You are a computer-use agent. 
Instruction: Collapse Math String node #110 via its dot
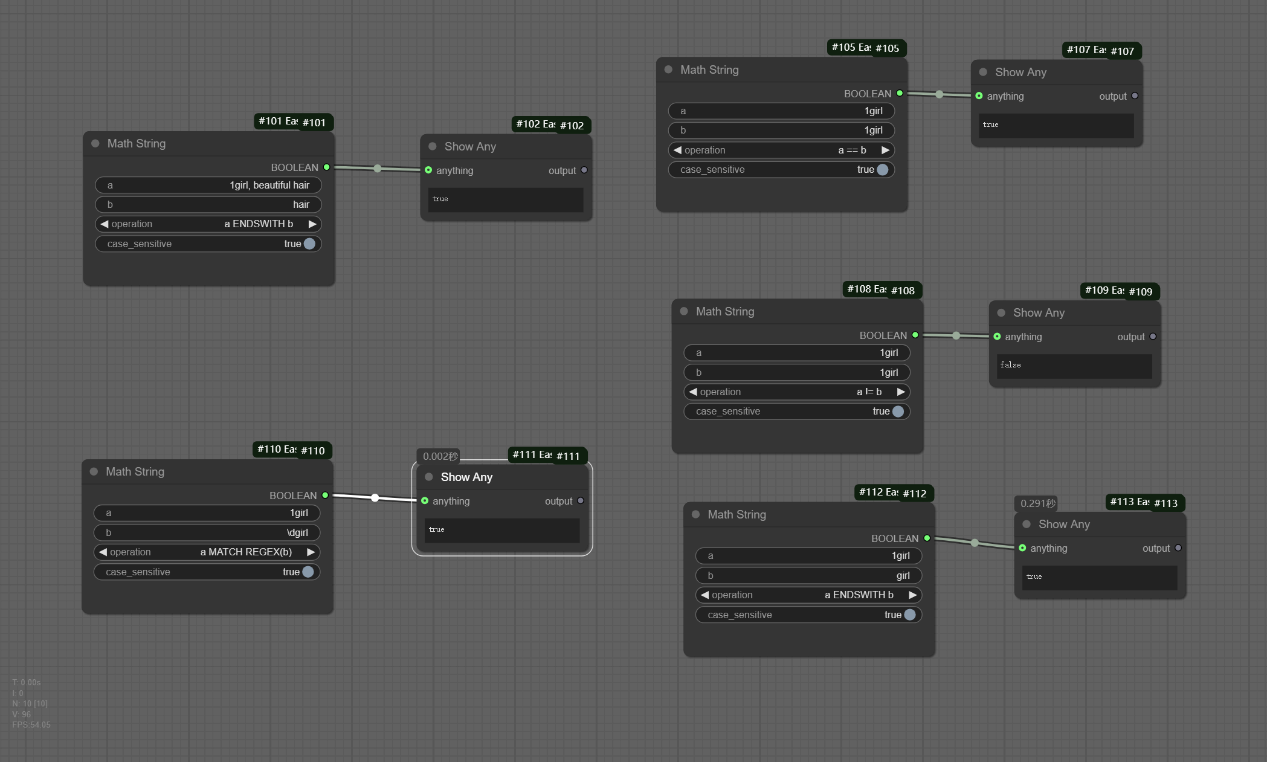[94, 472]
